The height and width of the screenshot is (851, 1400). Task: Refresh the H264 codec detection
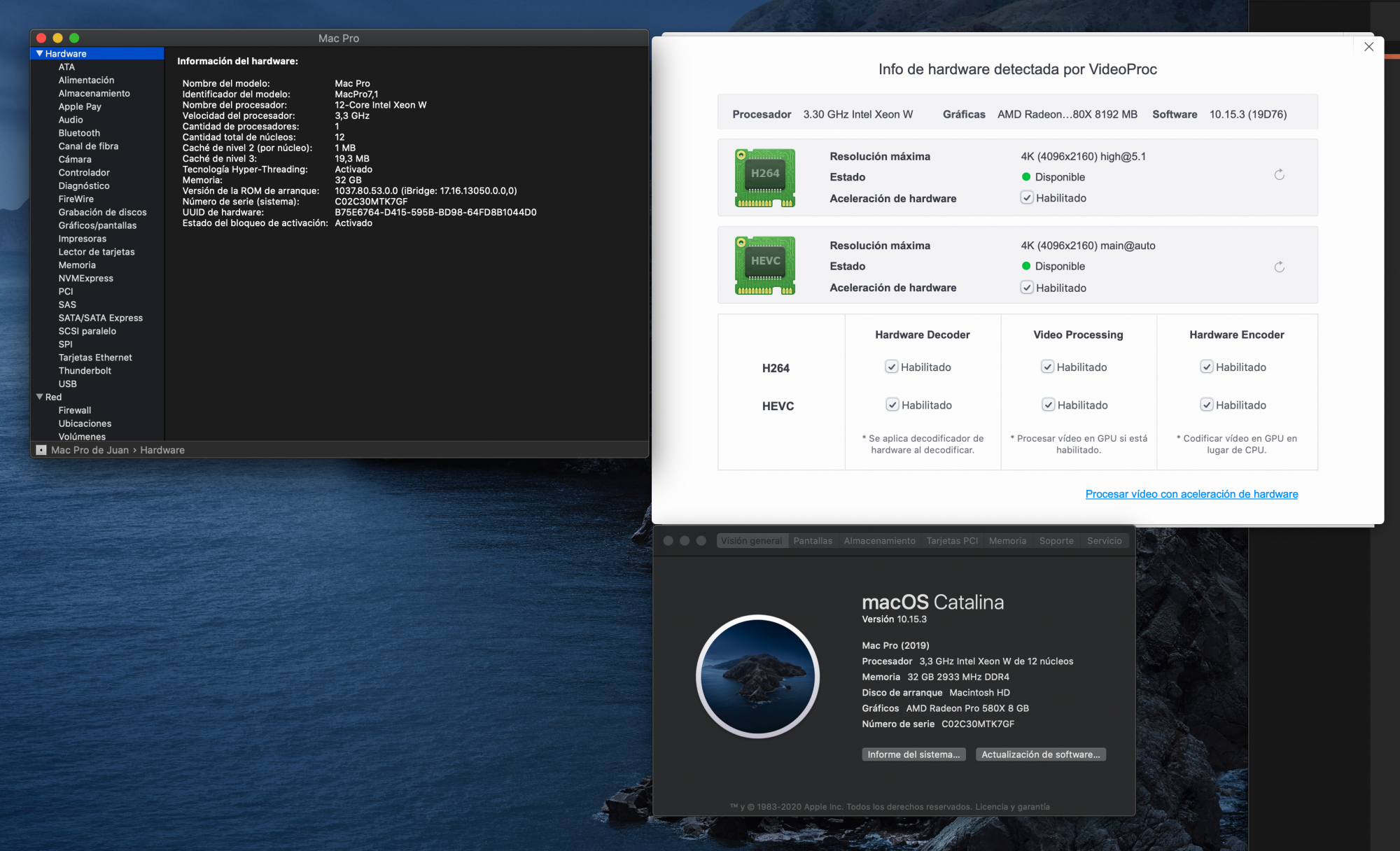pyautogui.click(x=1279, y=175)
